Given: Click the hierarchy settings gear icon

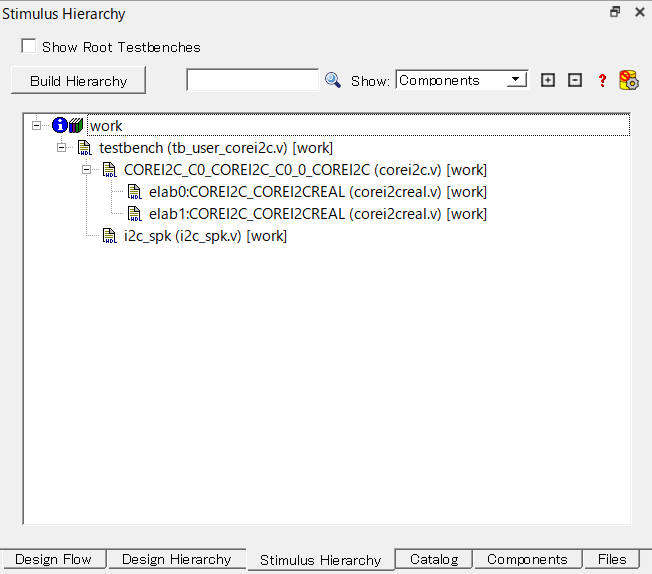Looking at the screenshot, I should point(629,80).
